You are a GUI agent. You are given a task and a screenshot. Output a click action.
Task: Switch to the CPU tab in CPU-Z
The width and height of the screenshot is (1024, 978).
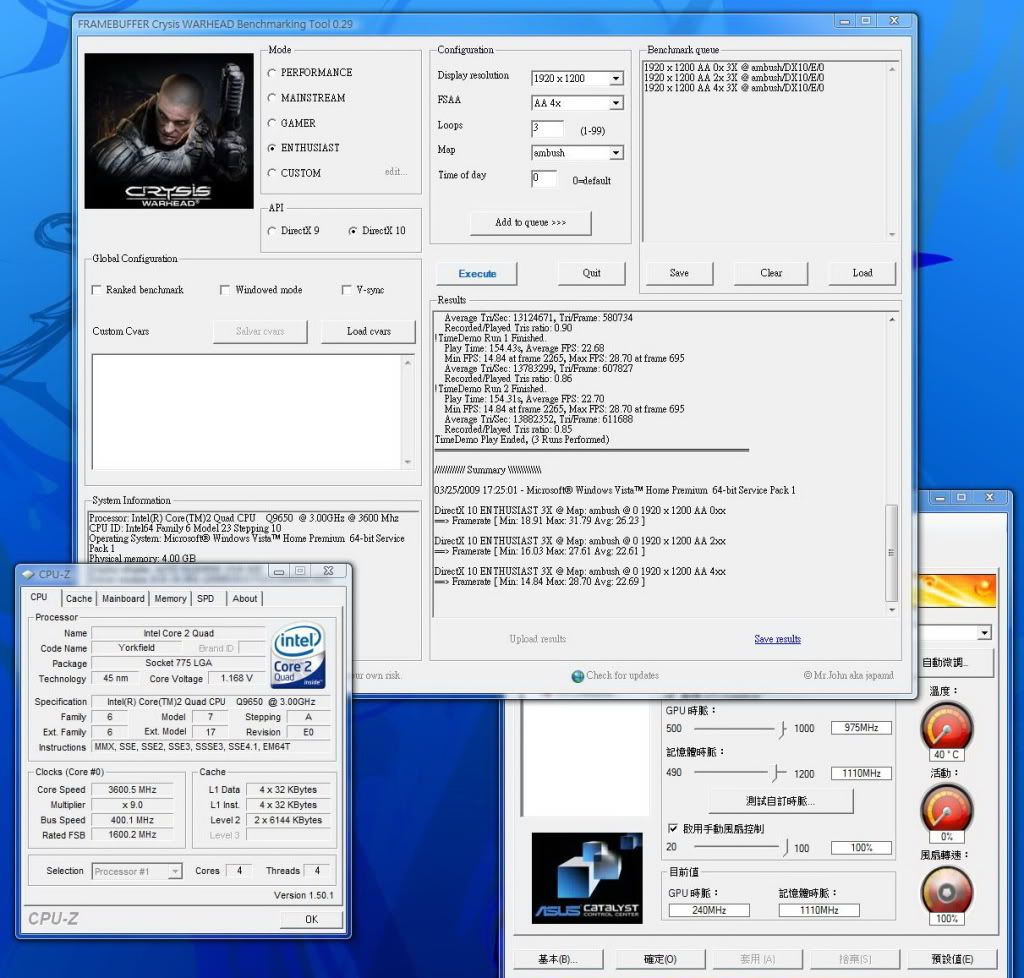[x=39, y=597]
